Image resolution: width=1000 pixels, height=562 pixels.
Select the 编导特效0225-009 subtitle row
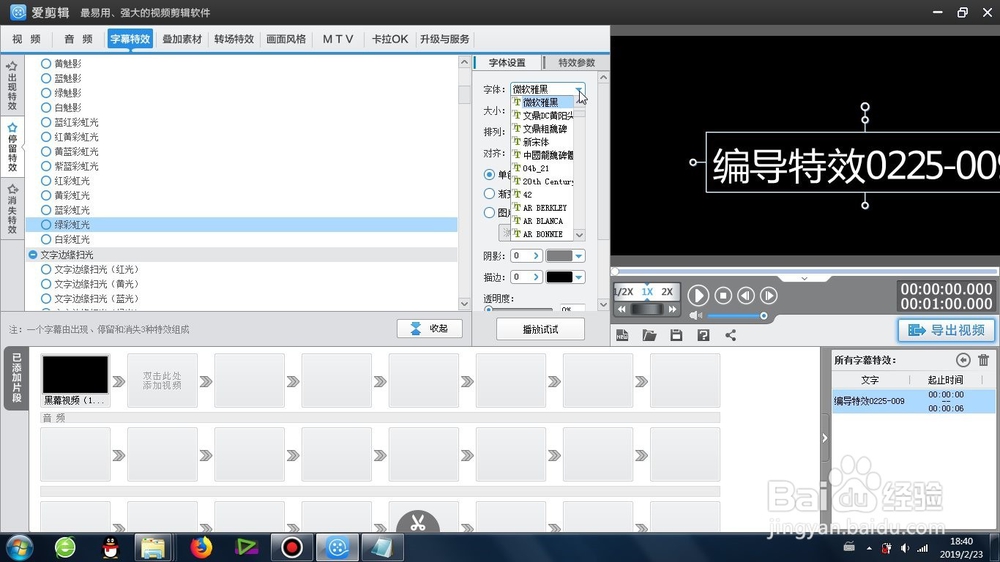pyautogui.click(x=913, y=401)
